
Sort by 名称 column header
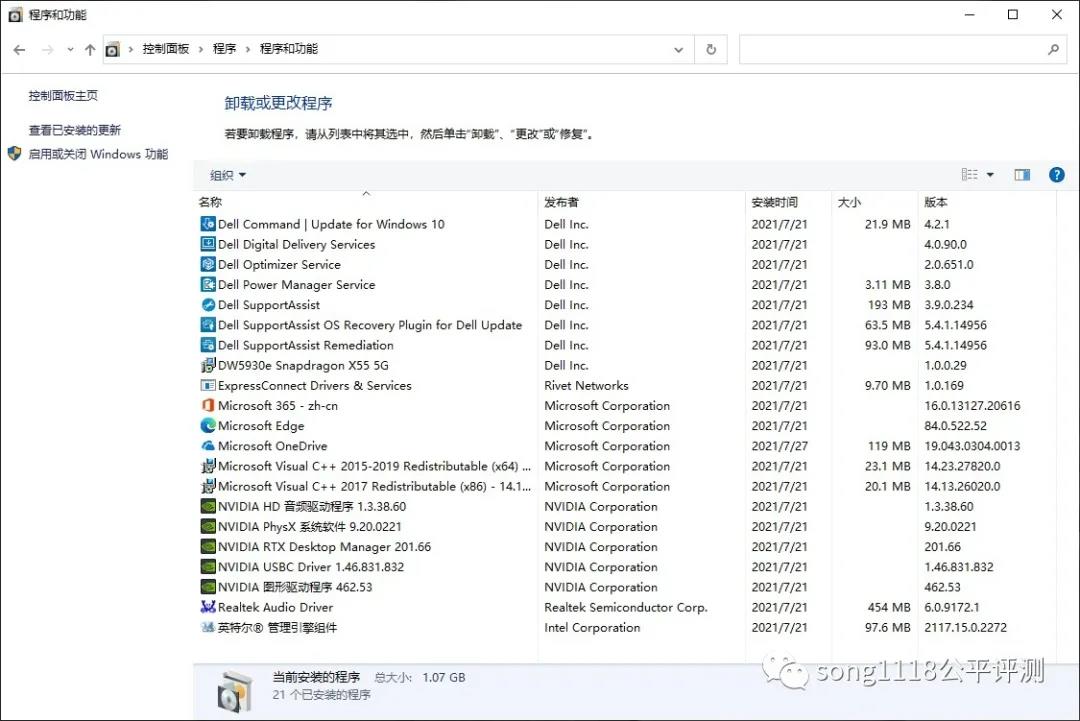pyautogui.click(x=210, y=202)
